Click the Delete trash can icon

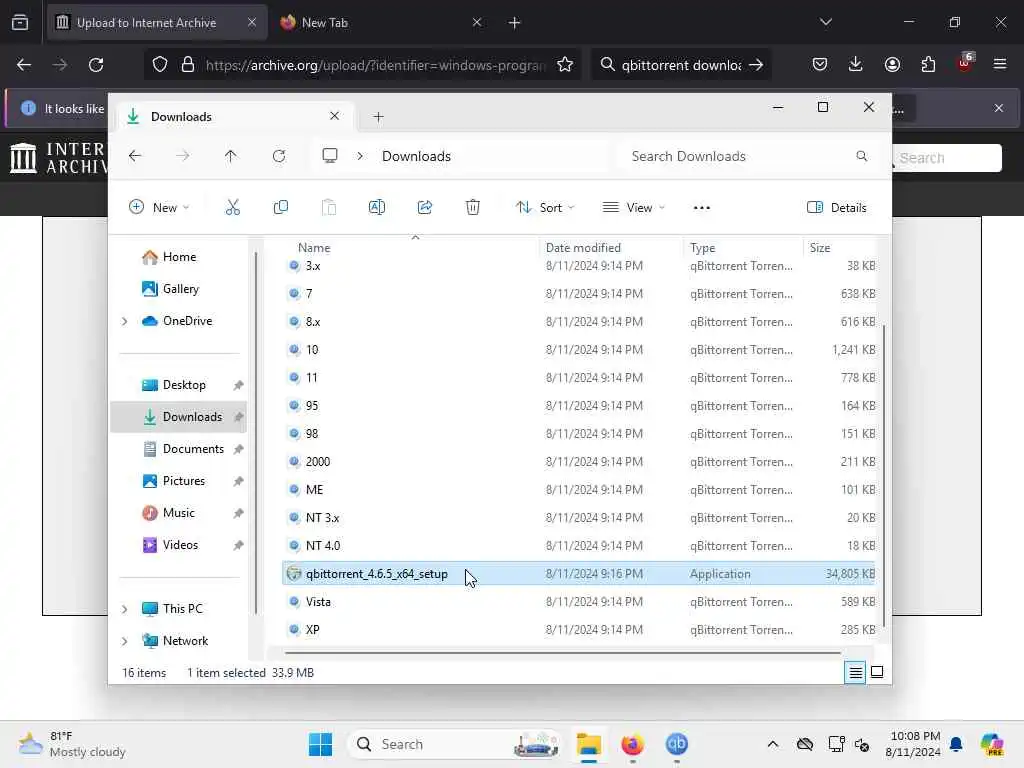(x=473, y=208)
